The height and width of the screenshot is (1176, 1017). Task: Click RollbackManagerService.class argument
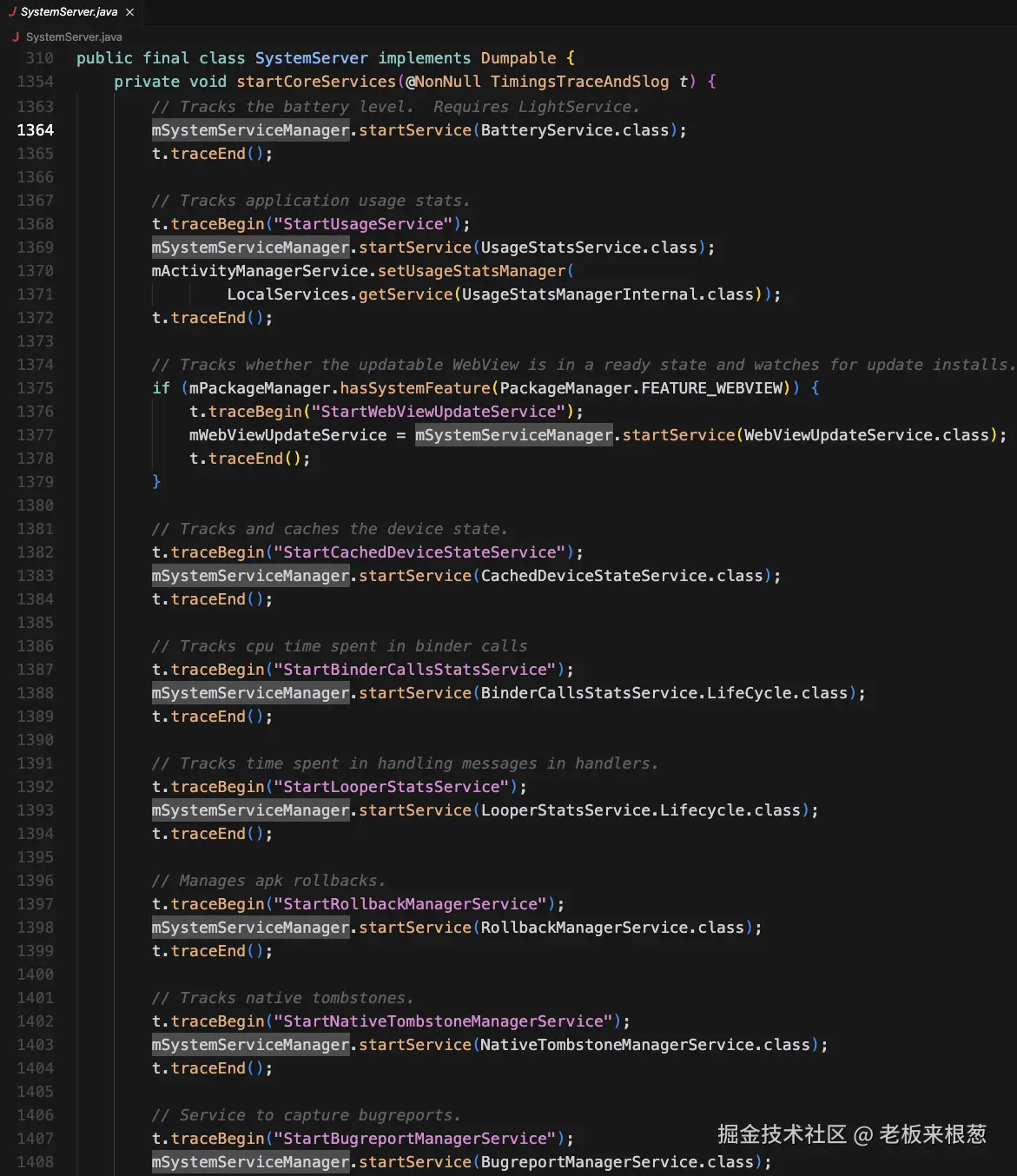coord(612,928)
